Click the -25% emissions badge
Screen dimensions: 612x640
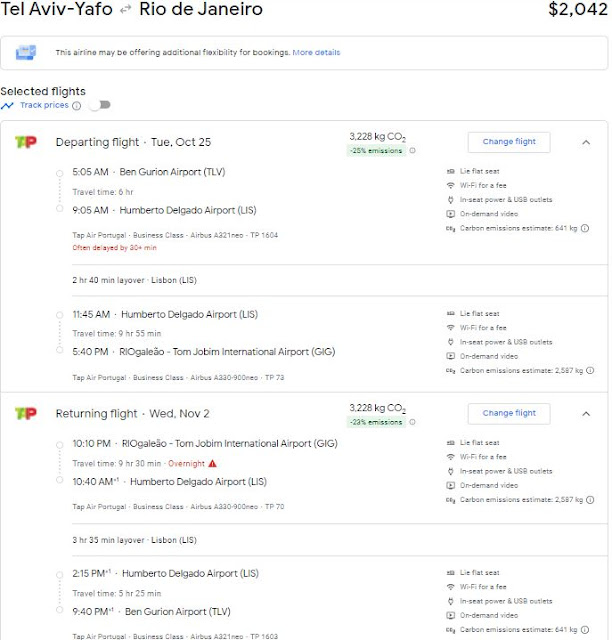pos(376,151)
